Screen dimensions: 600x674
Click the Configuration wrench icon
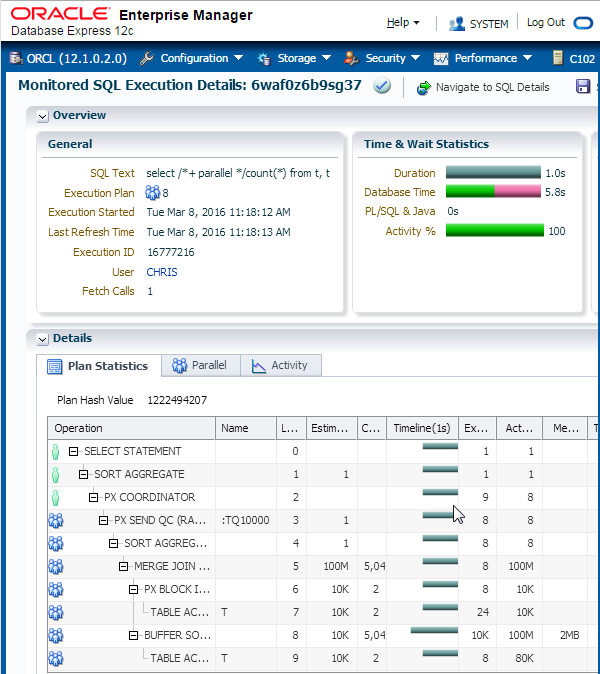click(147, 58)
